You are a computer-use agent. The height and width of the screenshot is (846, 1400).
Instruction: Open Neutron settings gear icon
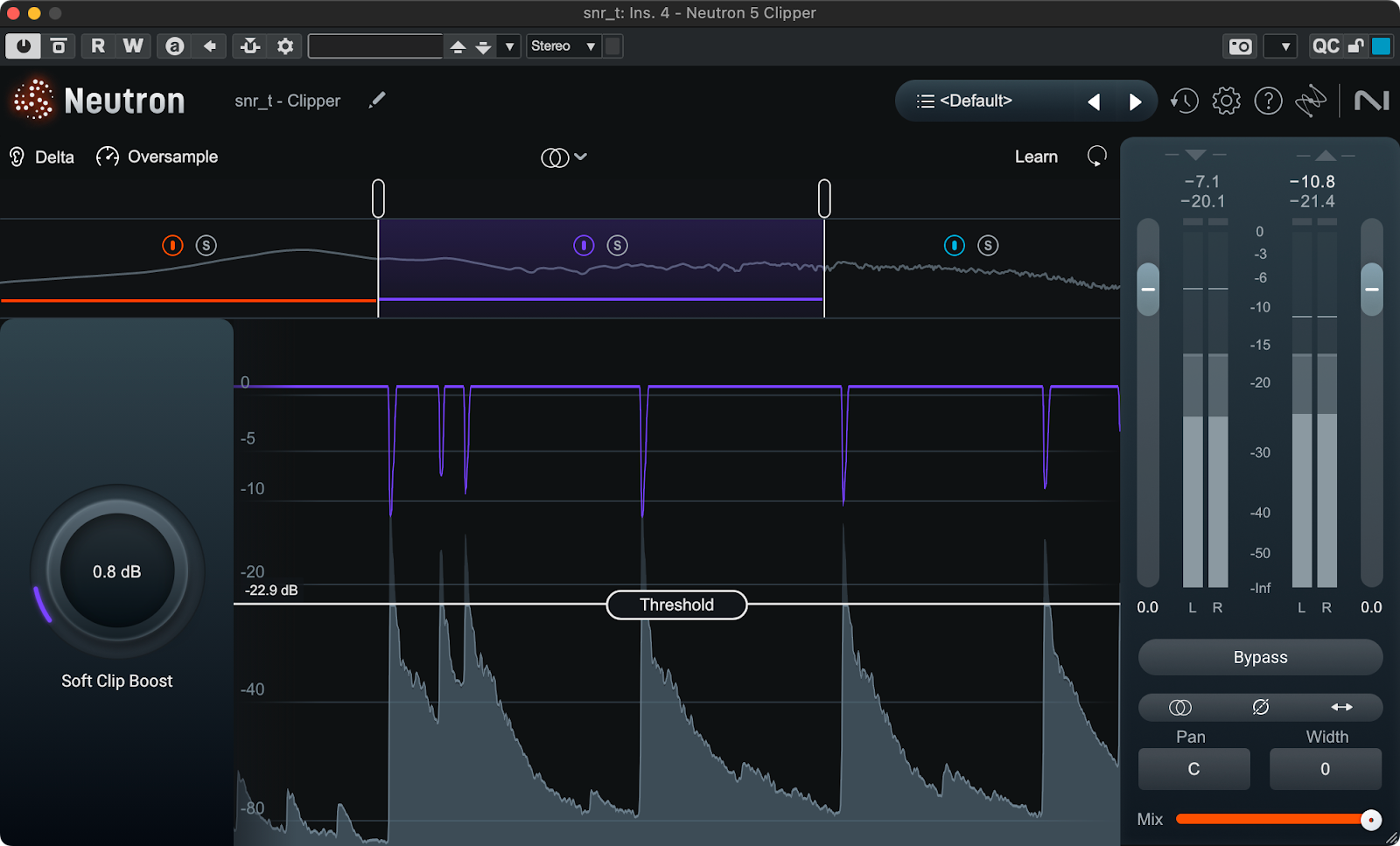tap(1226, 101)
